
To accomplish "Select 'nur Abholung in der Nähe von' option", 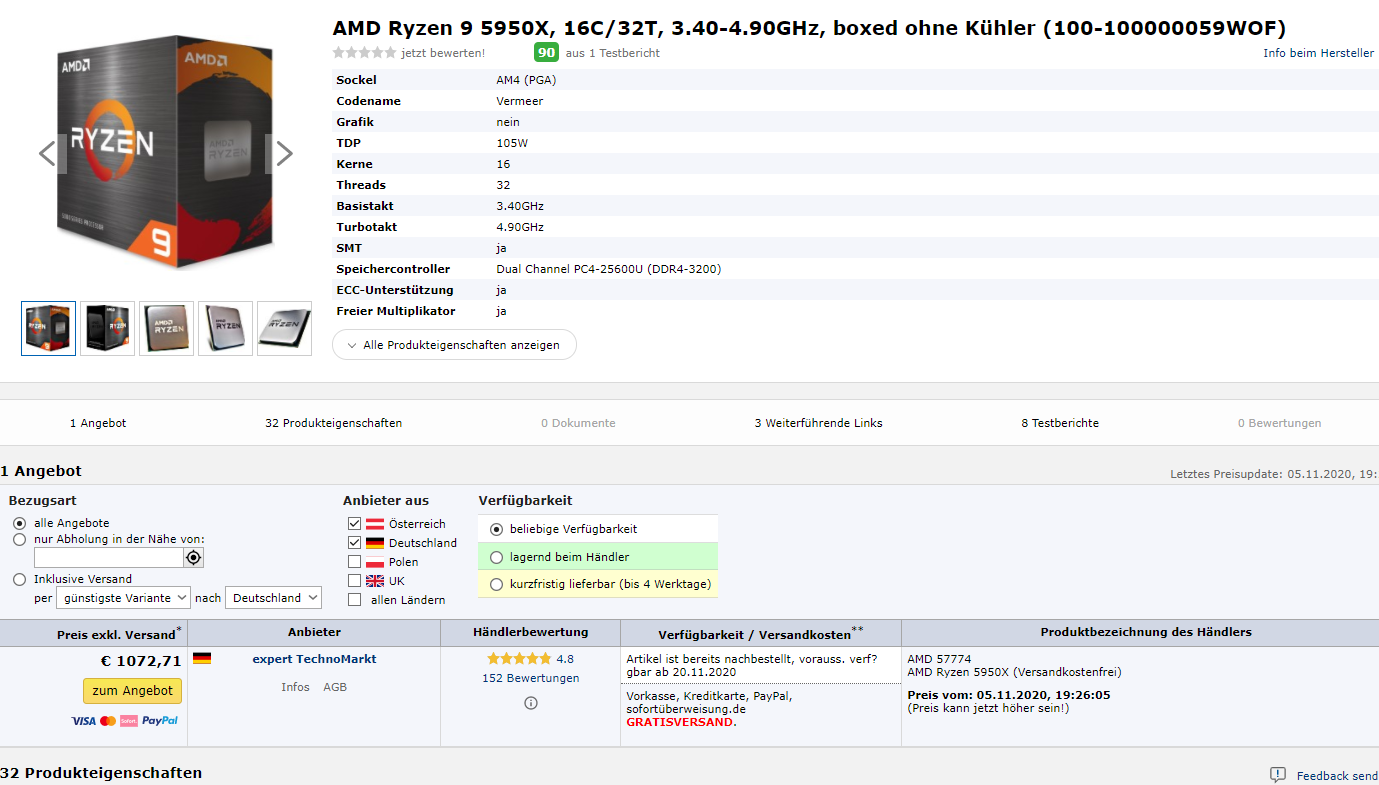I will point(19,539).
